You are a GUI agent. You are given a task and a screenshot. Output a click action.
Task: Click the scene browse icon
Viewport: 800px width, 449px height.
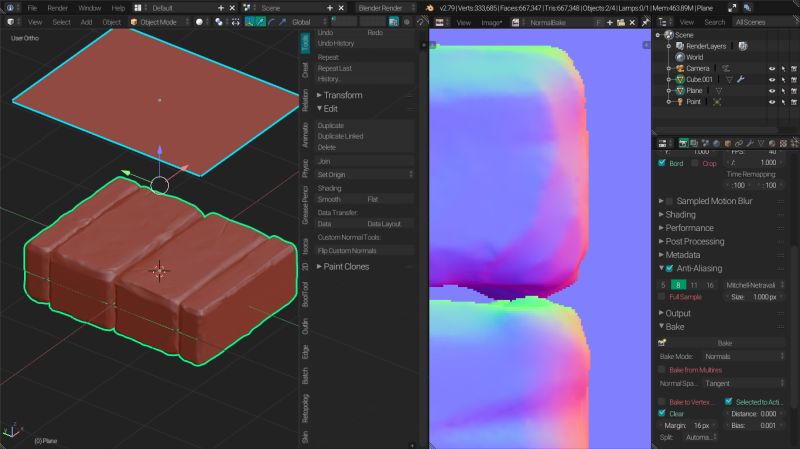[x=247, y=8]
